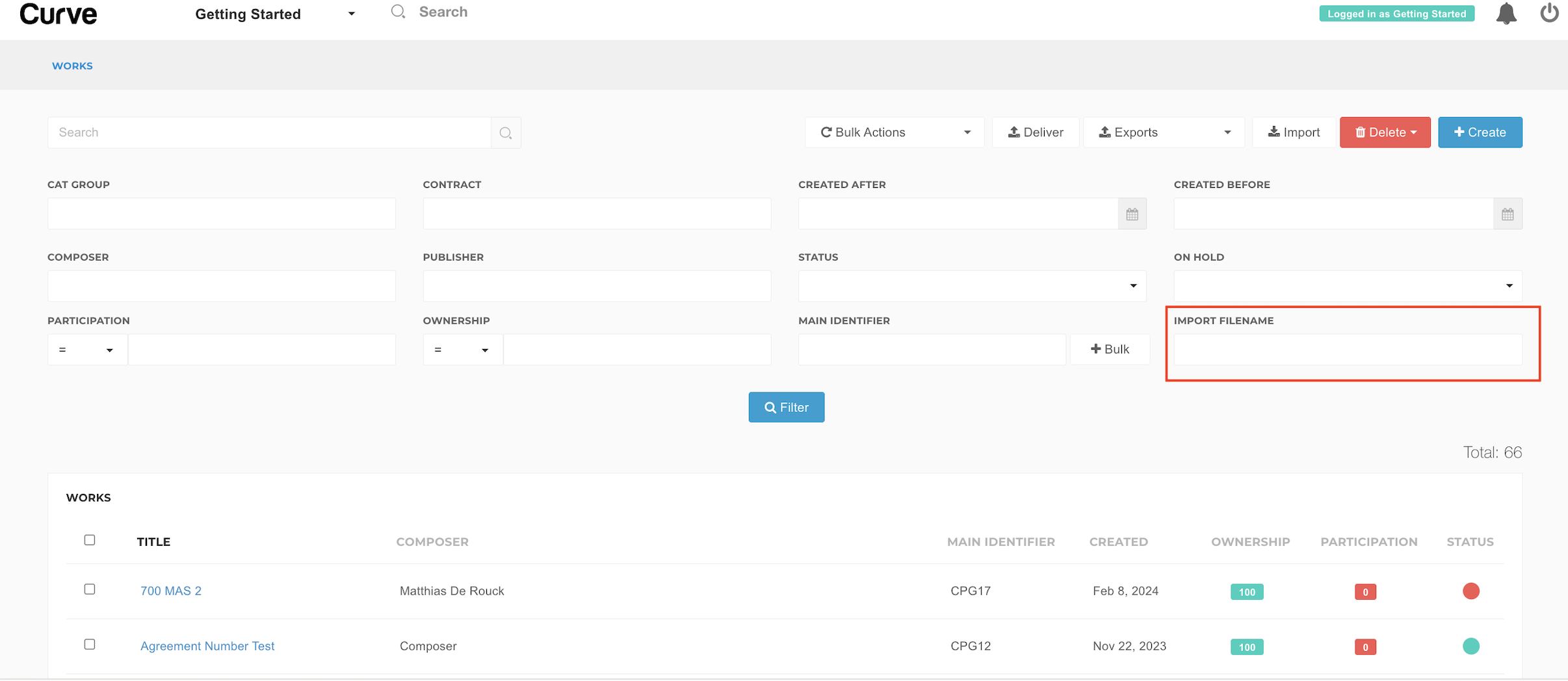Click the blue Filter button
This screenshot has width=1568, height=681.
tap(786, 407)
